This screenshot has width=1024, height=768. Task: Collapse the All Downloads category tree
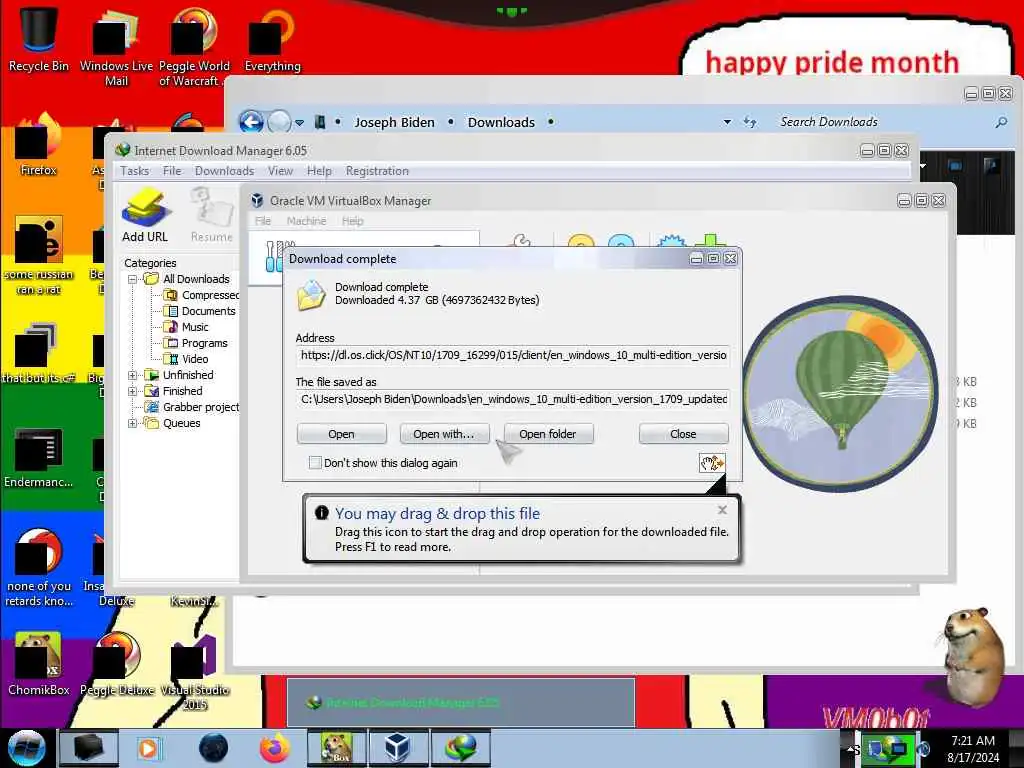click(133, 279)
